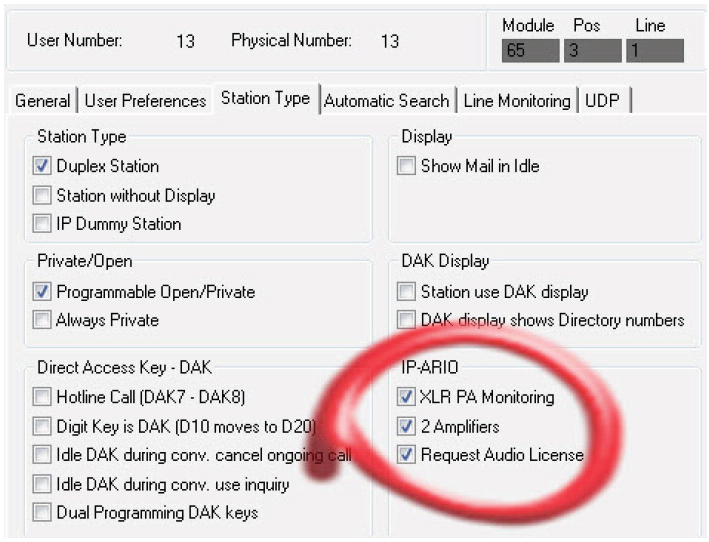Check DAK display shows Directory numbers
709x542 pixels.
406,320
